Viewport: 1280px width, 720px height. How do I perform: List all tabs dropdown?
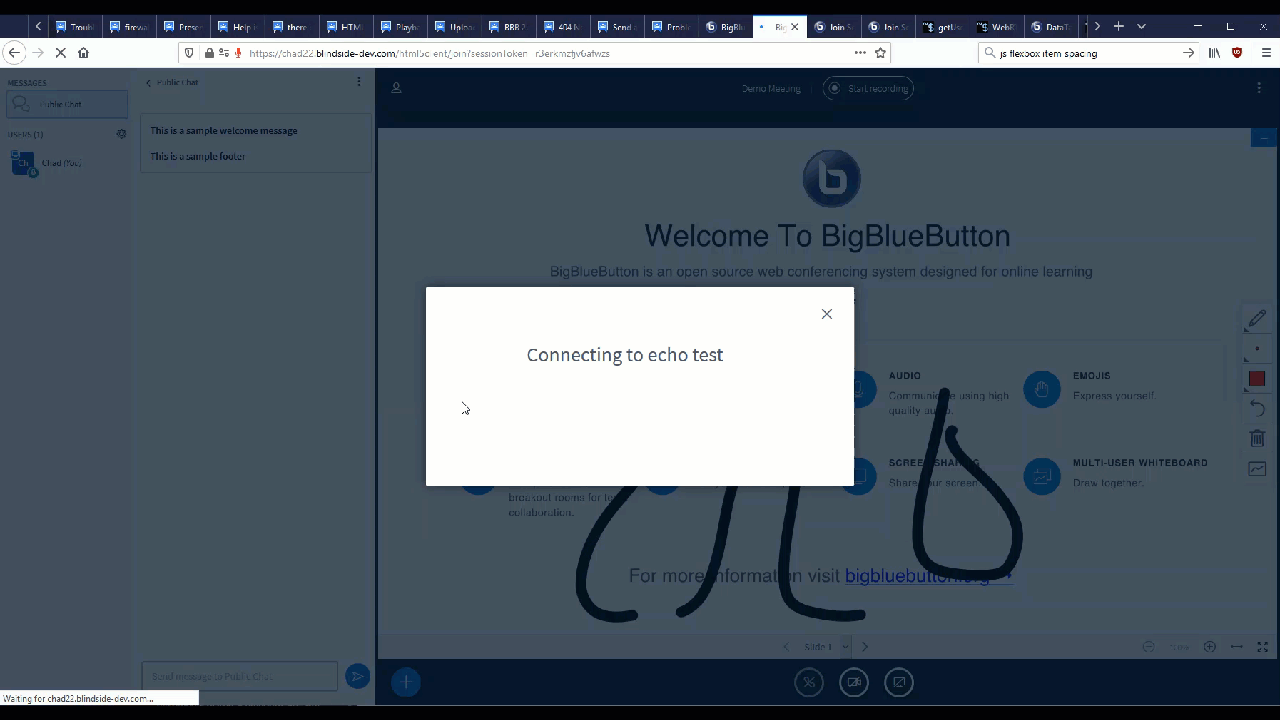pos(1141,26)
